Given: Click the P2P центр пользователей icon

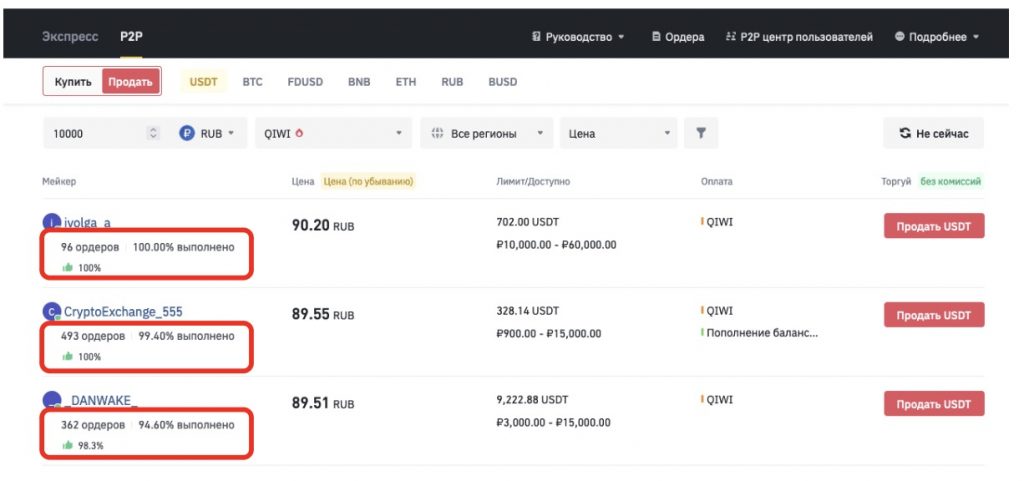Looking at the screenshot, I should point(731,37).
